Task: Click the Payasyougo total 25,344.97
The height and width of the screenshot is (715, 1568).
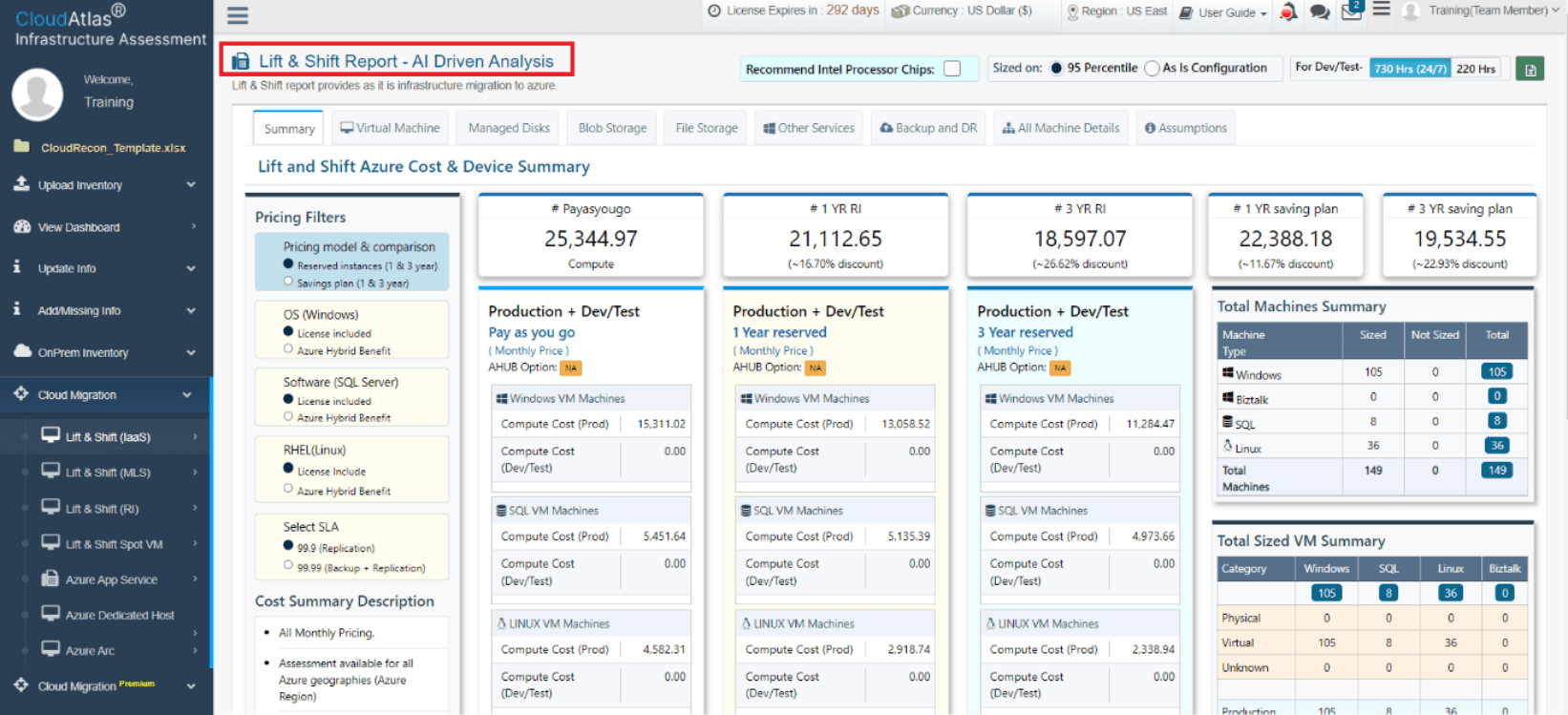Action: [x=591, y=239]
